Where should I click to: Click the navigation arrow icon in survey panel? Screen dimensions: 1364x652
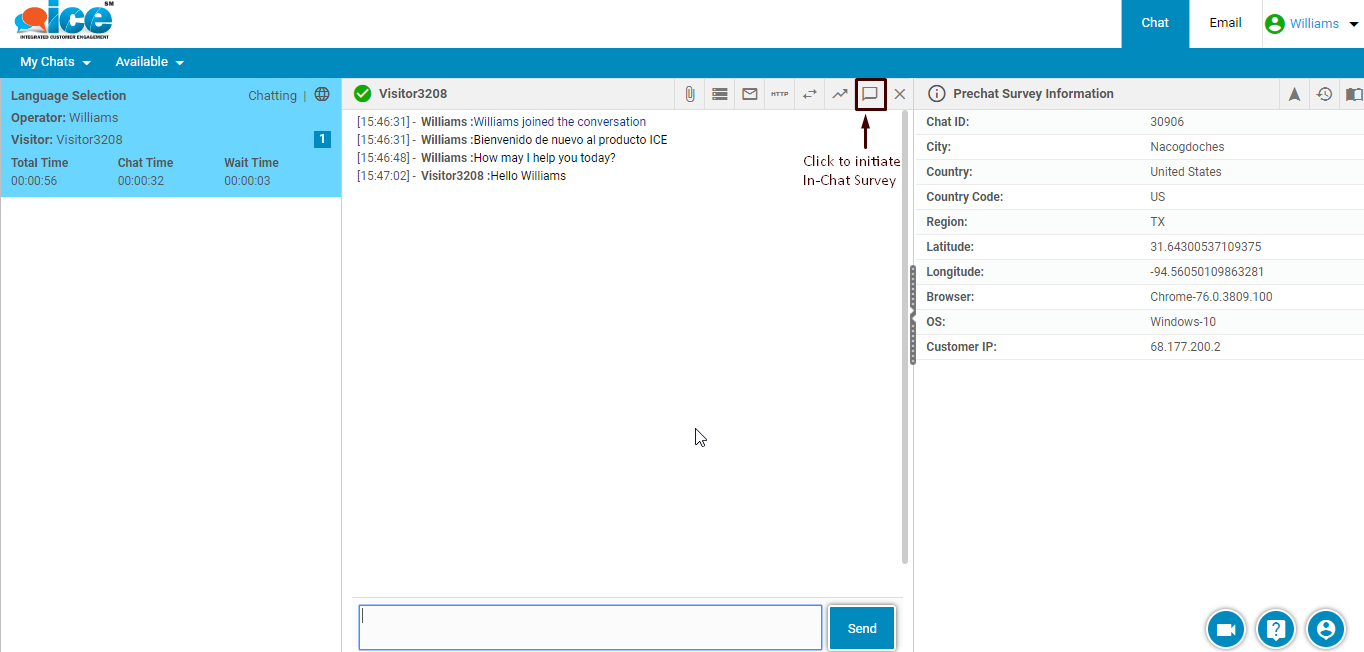[1294, 94]
